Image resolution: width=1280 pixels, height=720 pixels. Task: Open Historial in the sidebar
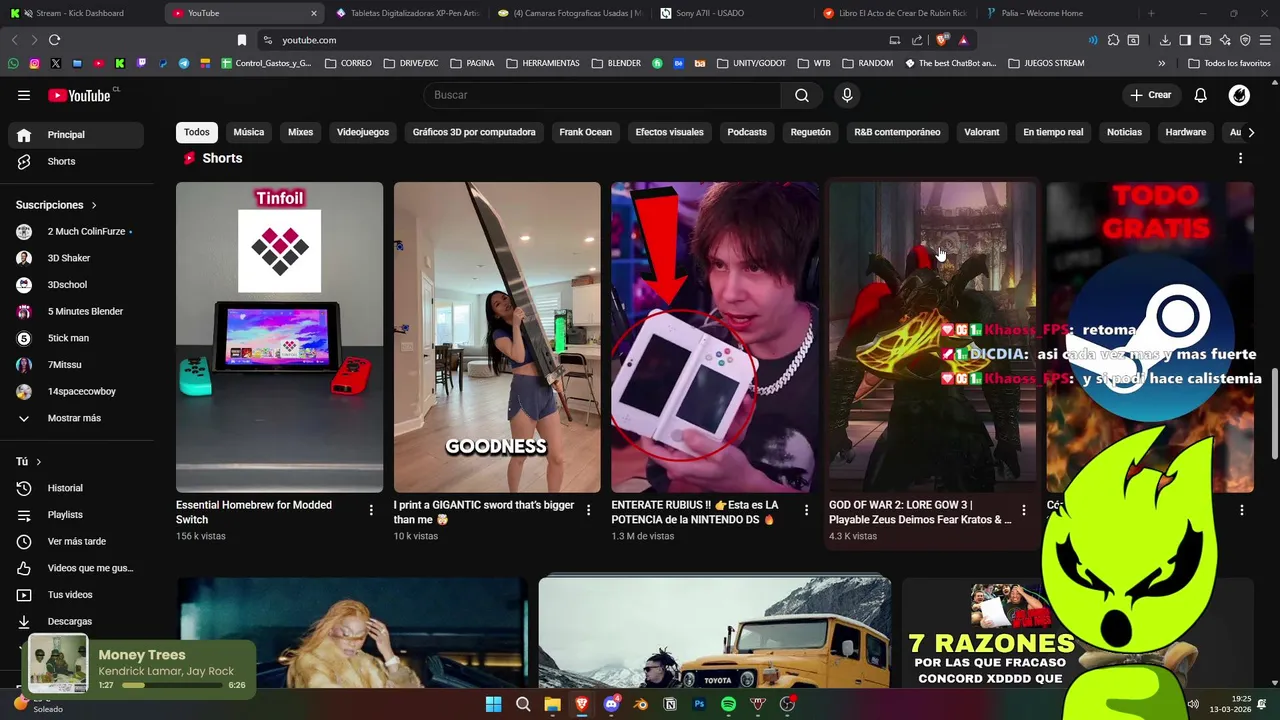pos(77,488)
